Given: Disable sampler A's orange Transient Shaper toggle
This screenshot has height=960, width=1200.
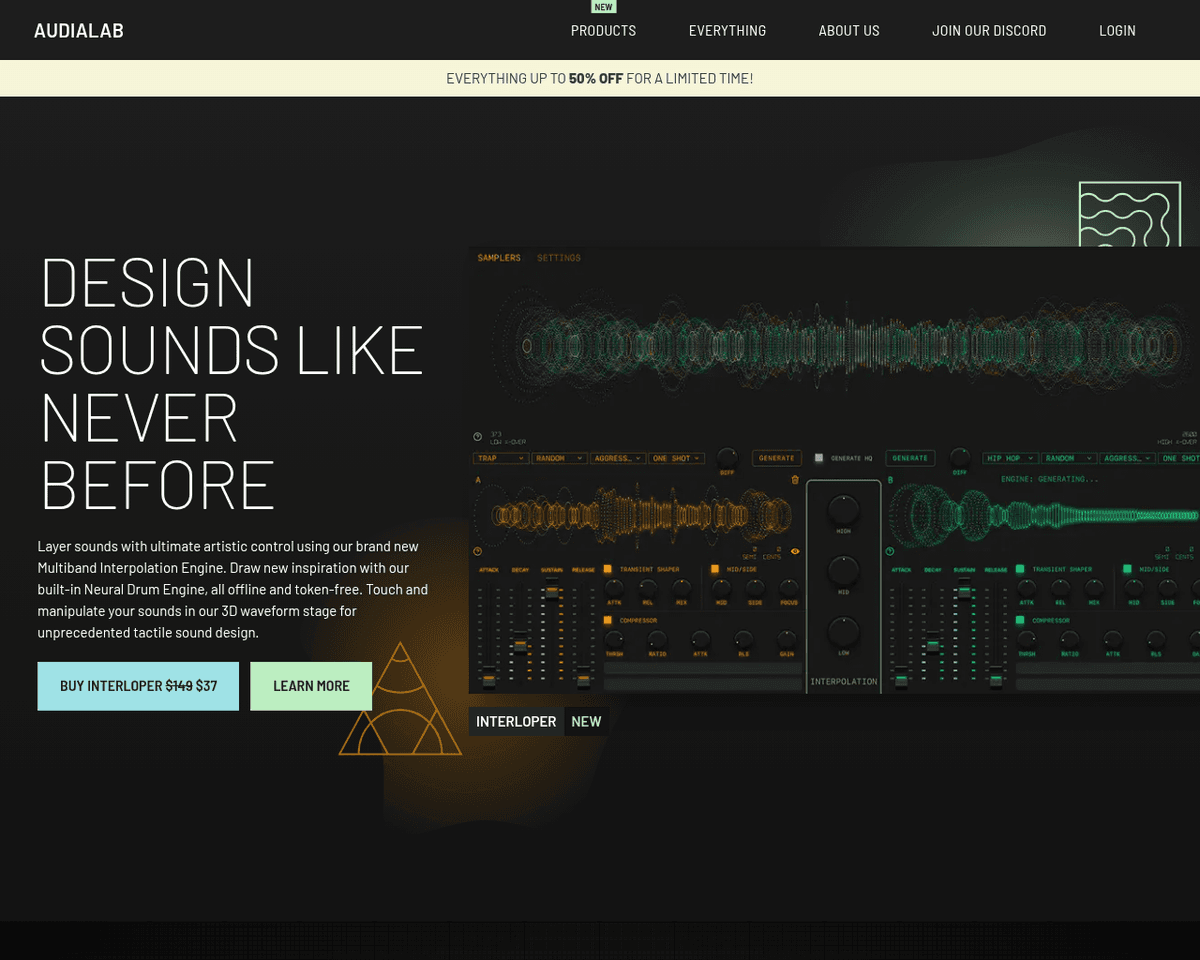Looking at the screenshot, I should tap(608, 569).
